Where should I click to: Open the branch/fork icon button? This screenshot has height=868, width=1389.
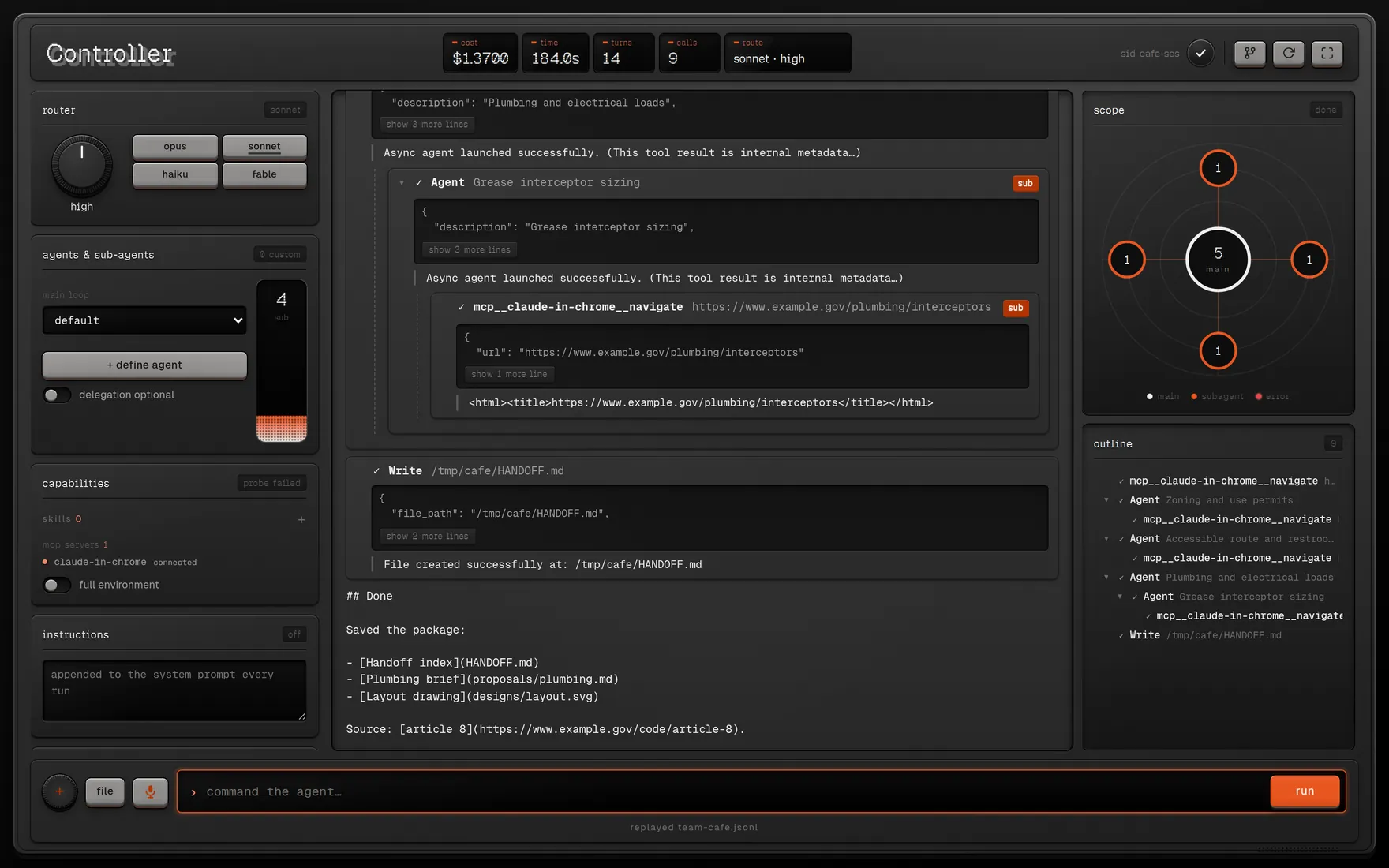pos(1250,53)
